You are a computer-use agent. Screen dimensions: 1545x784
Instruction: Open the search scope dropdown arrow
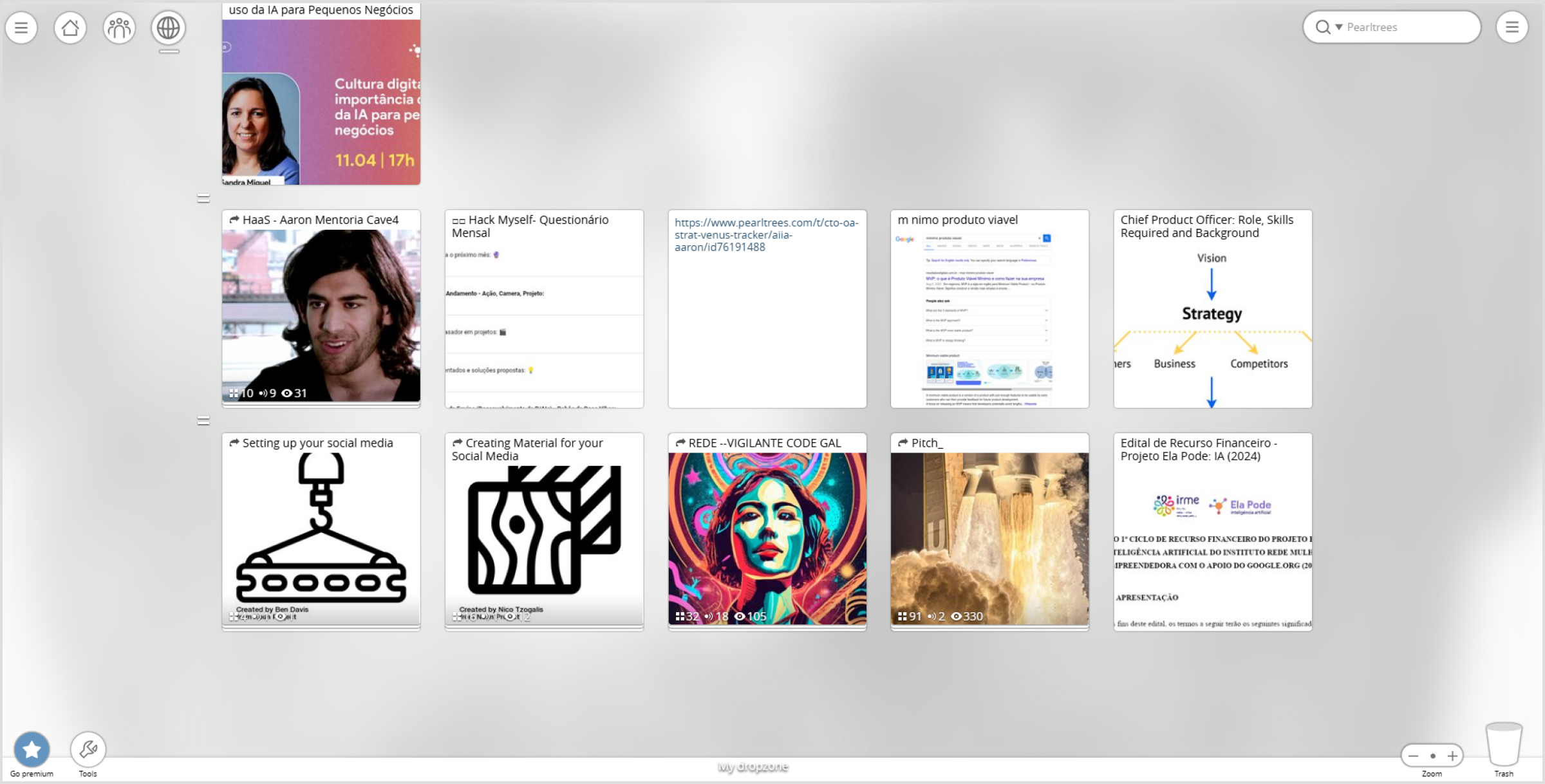[1339, 27]
